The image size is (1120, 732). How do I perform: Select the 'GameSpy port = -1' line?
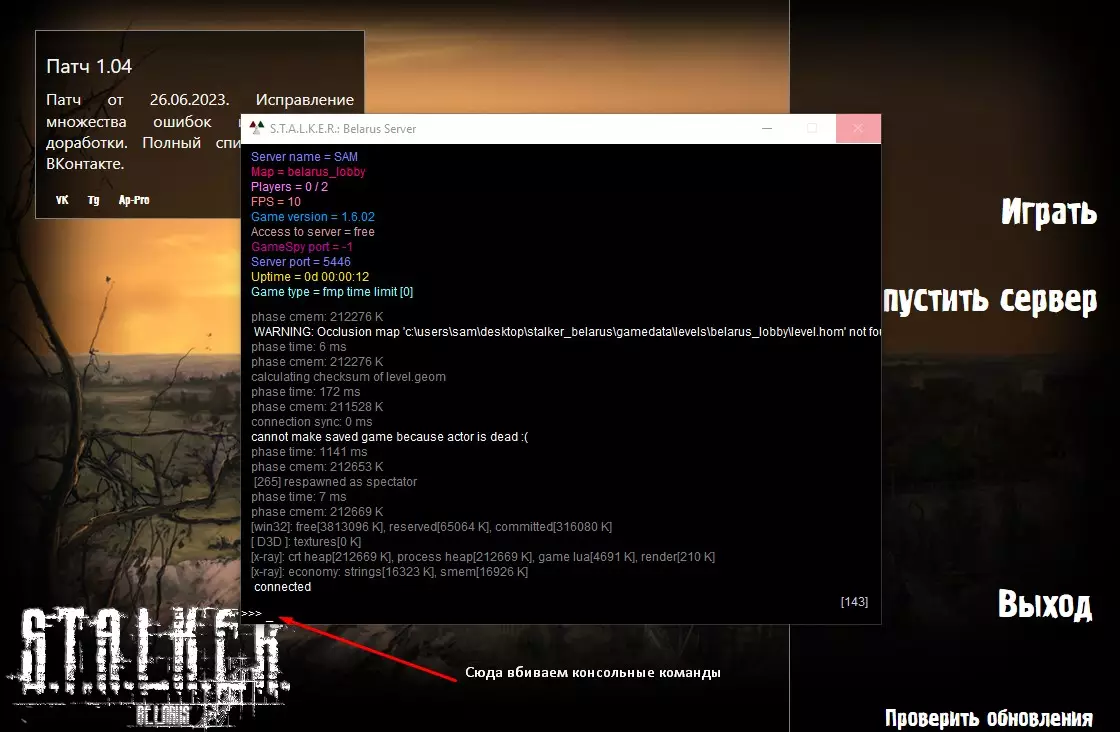pos(301,246)
